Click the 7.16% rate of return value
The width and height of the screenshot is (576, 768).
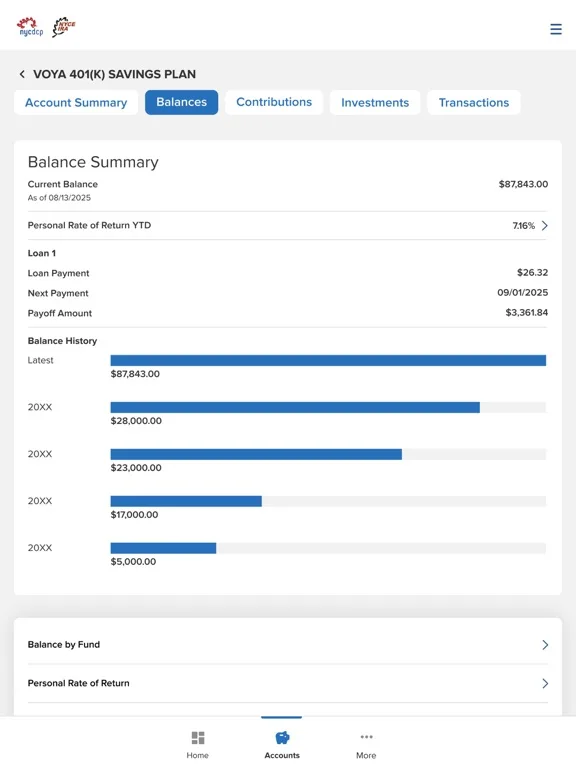(524, 226)
